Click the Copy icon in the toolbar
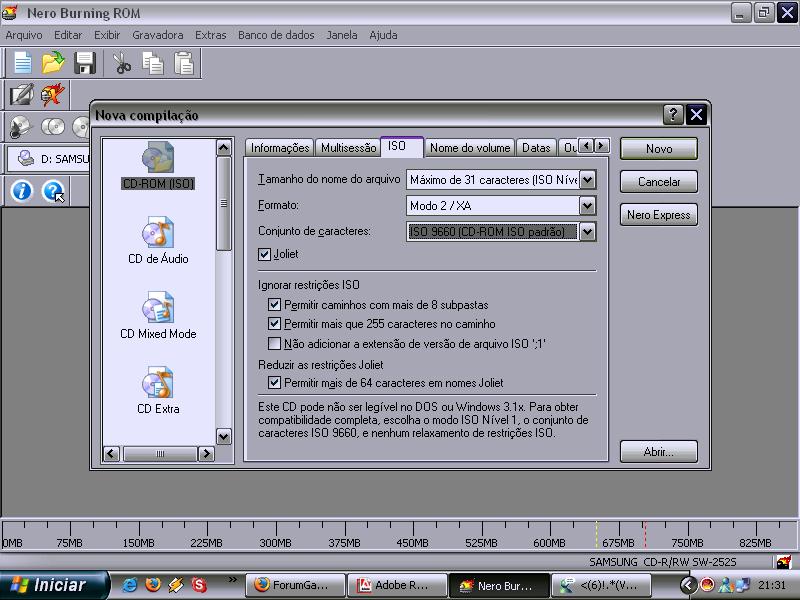 click(153, 64)
